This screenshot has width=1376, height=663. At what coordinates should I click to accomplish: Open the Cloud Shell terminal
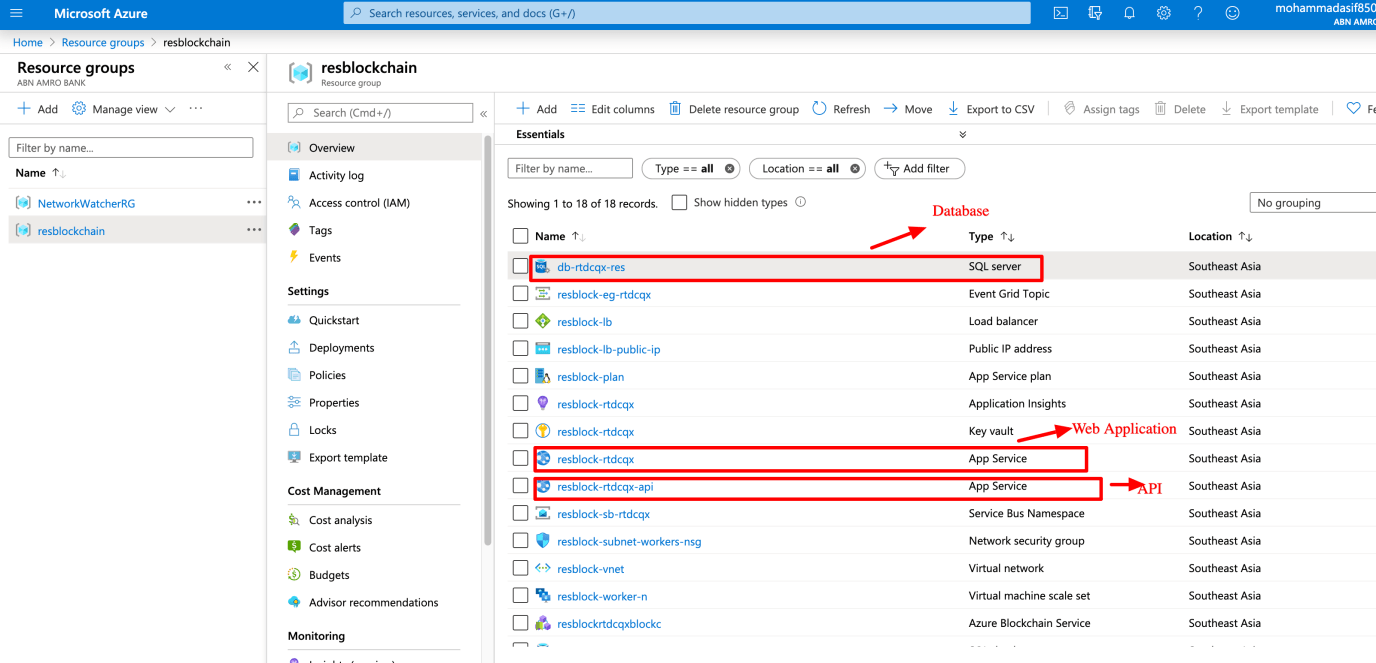pos(1060,13)
